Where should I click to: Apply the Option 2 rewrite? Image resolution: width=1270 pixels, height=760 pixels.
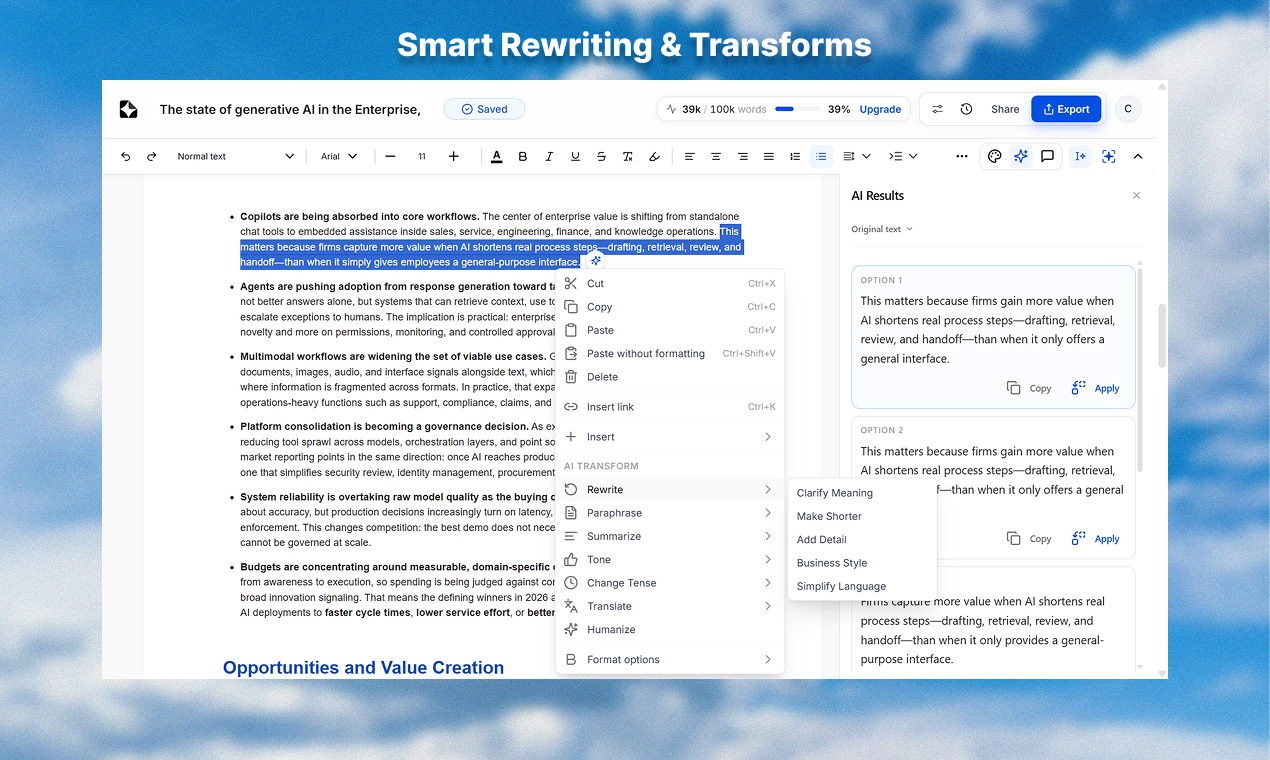(1095, 538)
